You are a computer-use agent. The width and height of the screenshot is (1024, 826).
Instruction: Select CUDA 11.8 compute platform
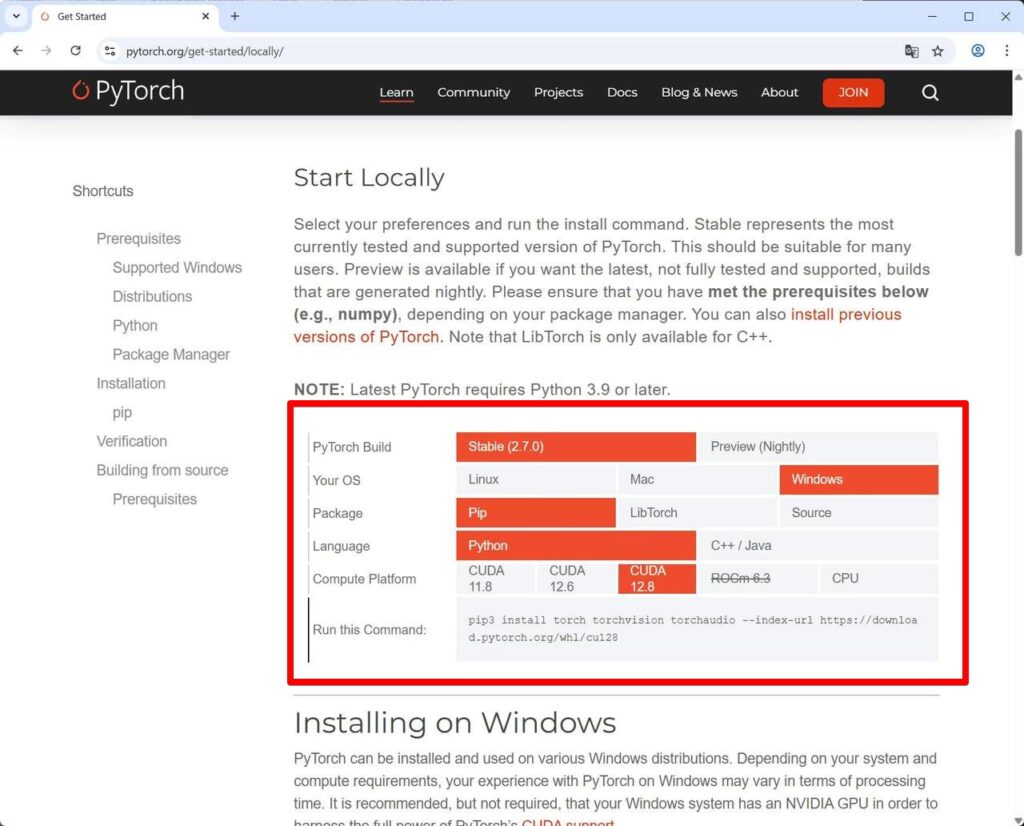[495, 579]
